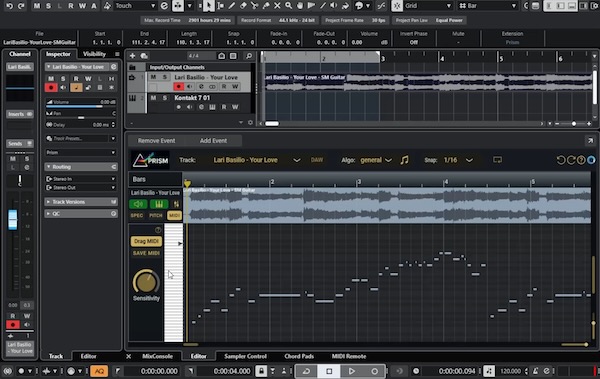Click the Add Track plus icon
The height and width of the screenshot is (379, 600).
[132, 56]
